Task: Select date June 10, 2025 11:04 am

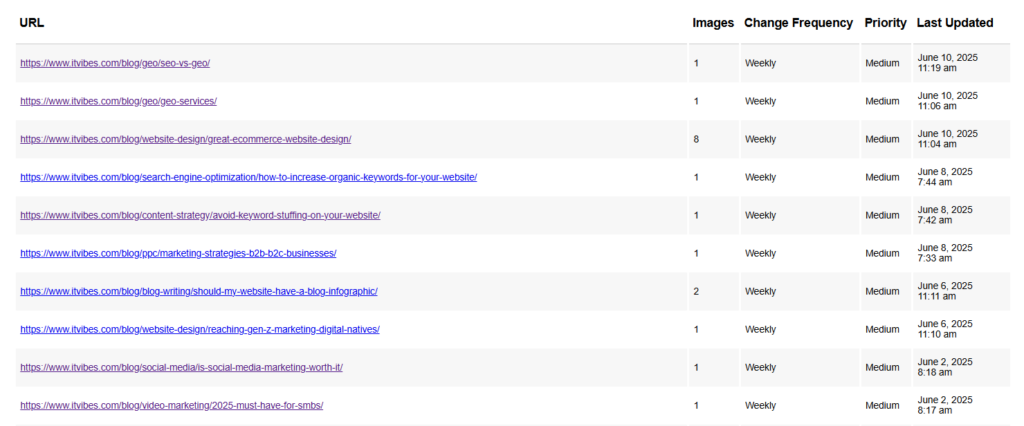Action: pyautogui.click(x=948, y=139)
